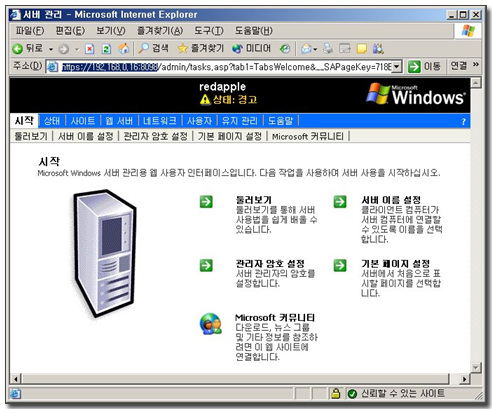The height and width of the screenshot is (409, 492).
Task: Click the Home icon in toolbar
Action: point(124,49)
